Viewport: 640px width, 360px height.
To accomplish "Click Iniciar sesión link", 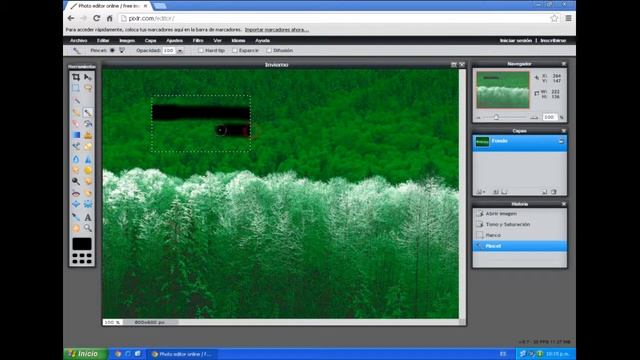I will [x=516, y=40].
